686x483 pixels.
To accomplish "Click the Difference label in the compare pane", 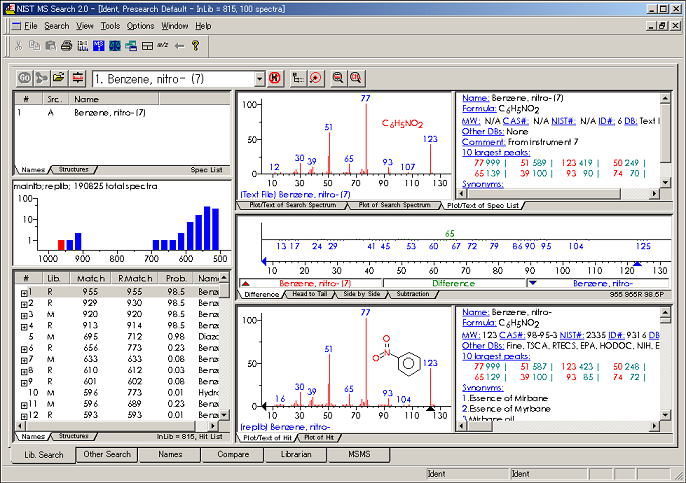I will point(454,284).
